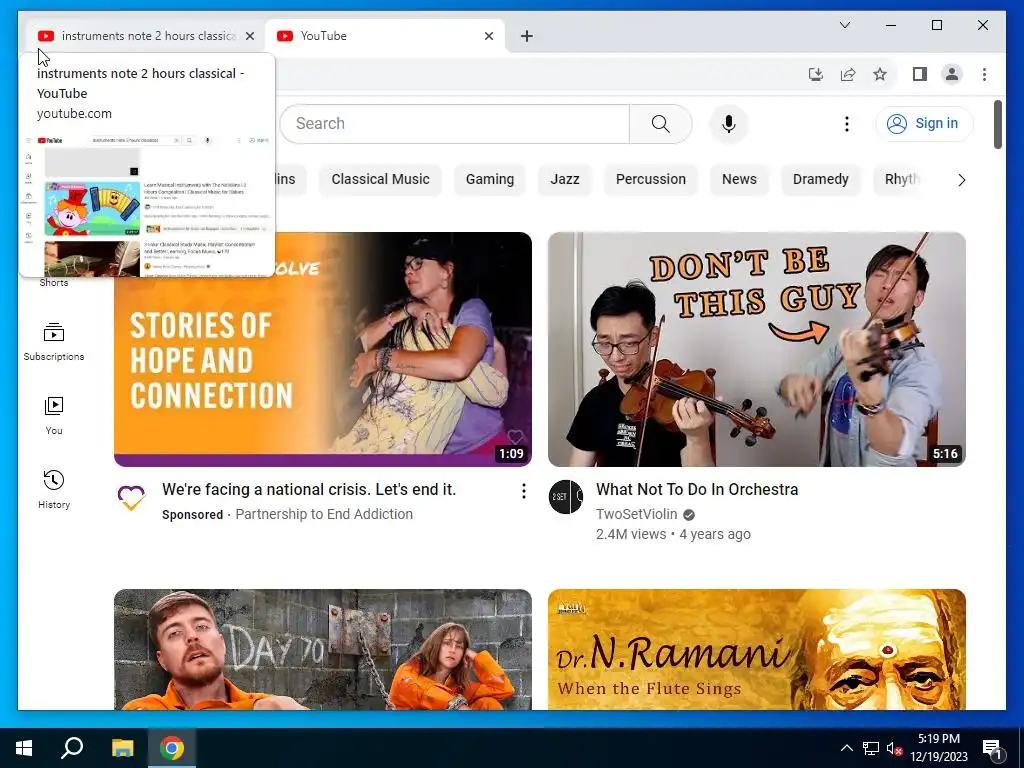Filter by News chip
1024x768 pixels.
click(x=739, y=180)
